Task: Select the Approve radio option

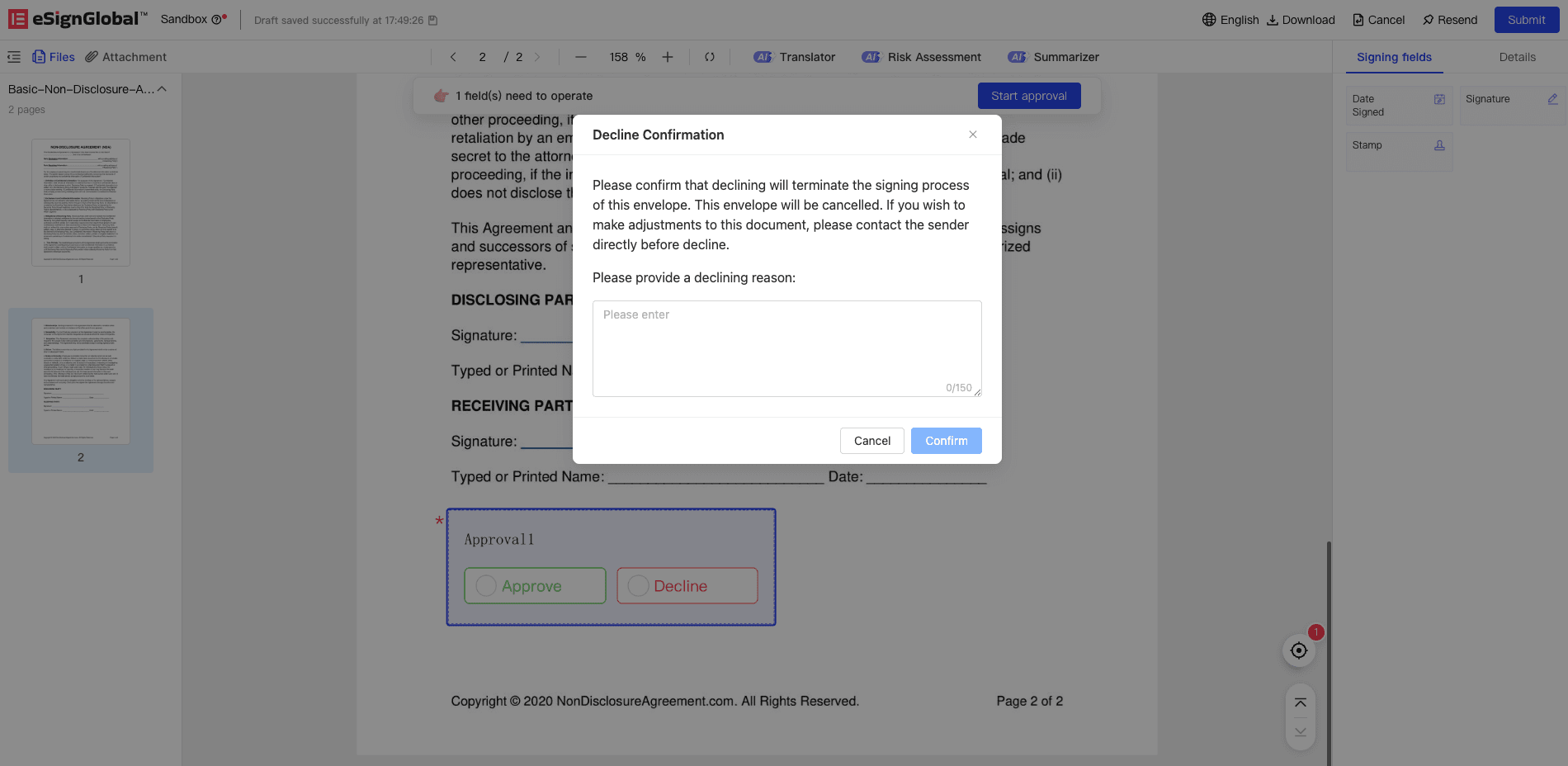Action: point(487,586)
